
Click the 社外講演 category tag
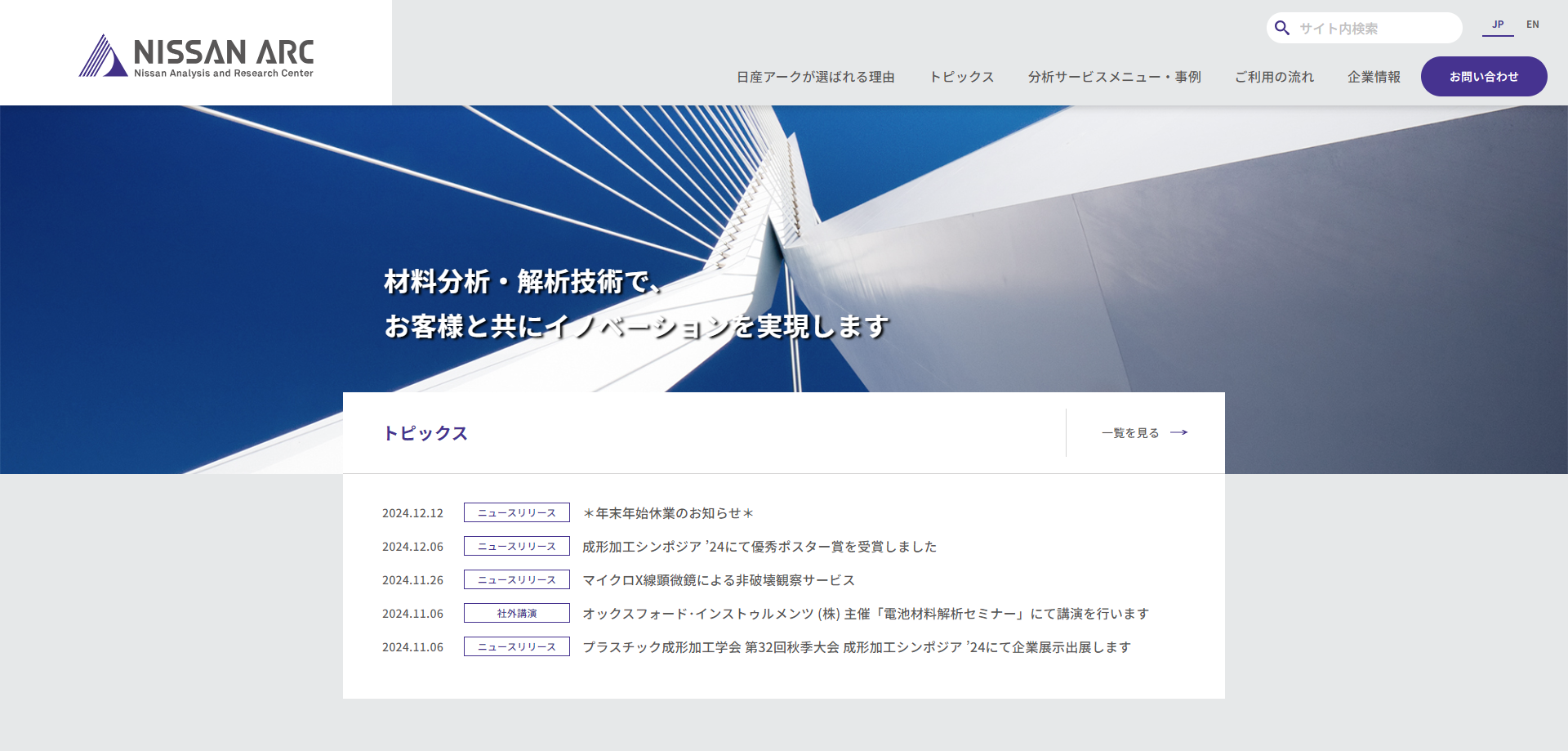coord(517,614)
